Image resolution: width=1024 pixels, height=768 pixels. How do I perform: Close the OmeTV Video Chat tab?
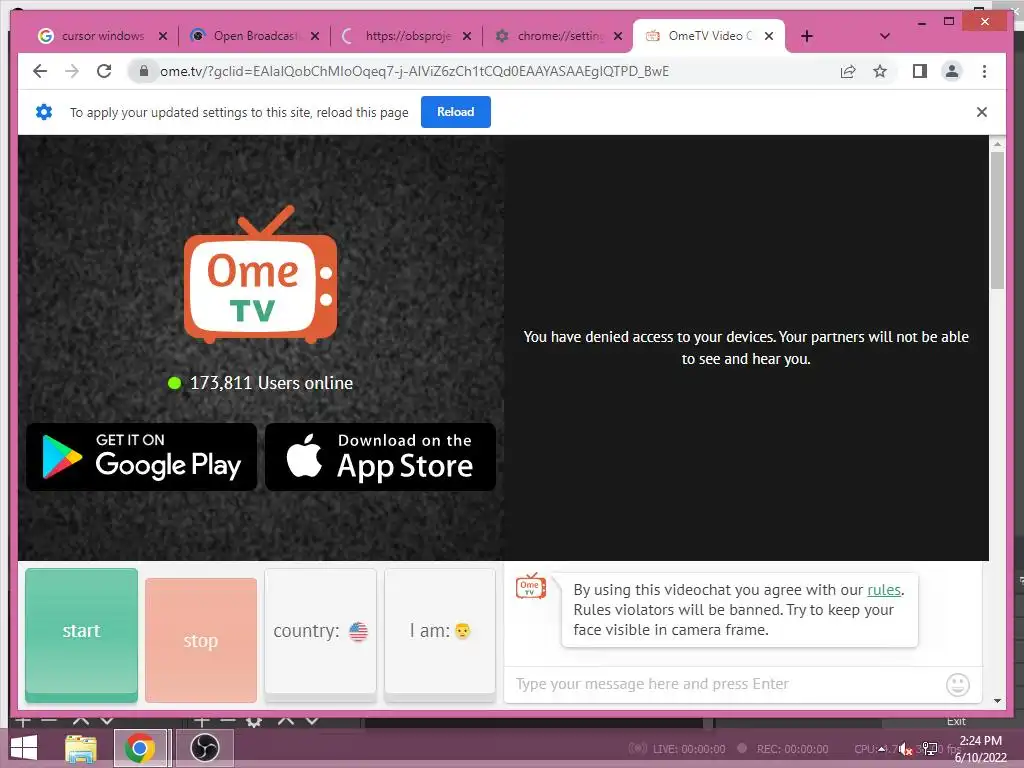click(769, 36)
